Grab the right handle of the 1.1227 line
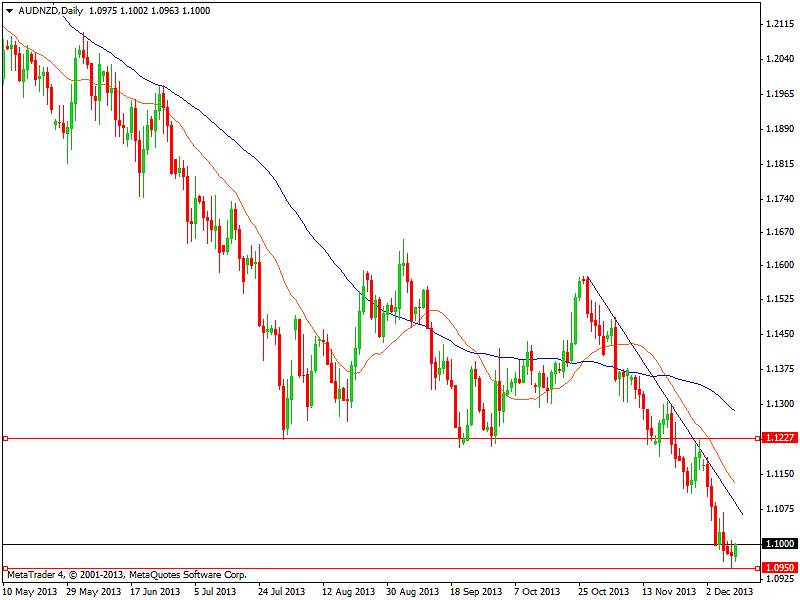This screenshot has height=600, width=800. [x=757, y=438]
